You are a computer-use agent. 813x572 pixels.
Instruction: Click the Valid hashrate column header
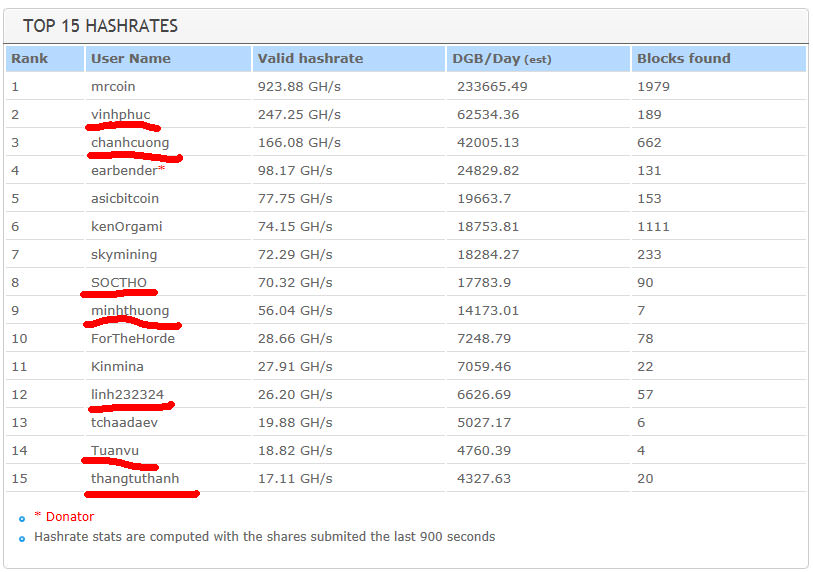click(348, 59)
